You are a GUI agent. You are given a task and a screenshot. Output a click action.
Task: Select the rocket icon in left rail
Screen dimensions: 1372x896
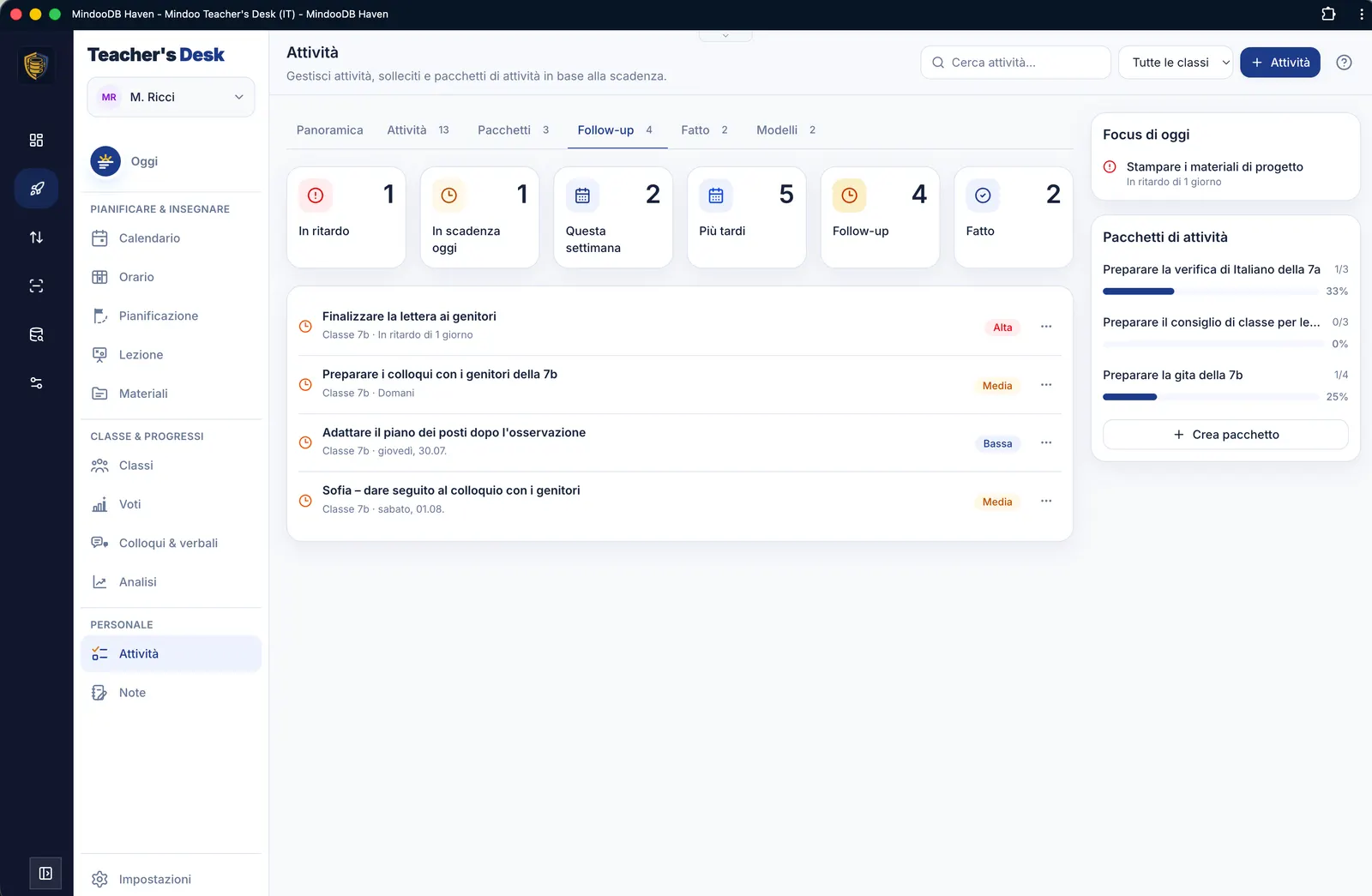36,189
